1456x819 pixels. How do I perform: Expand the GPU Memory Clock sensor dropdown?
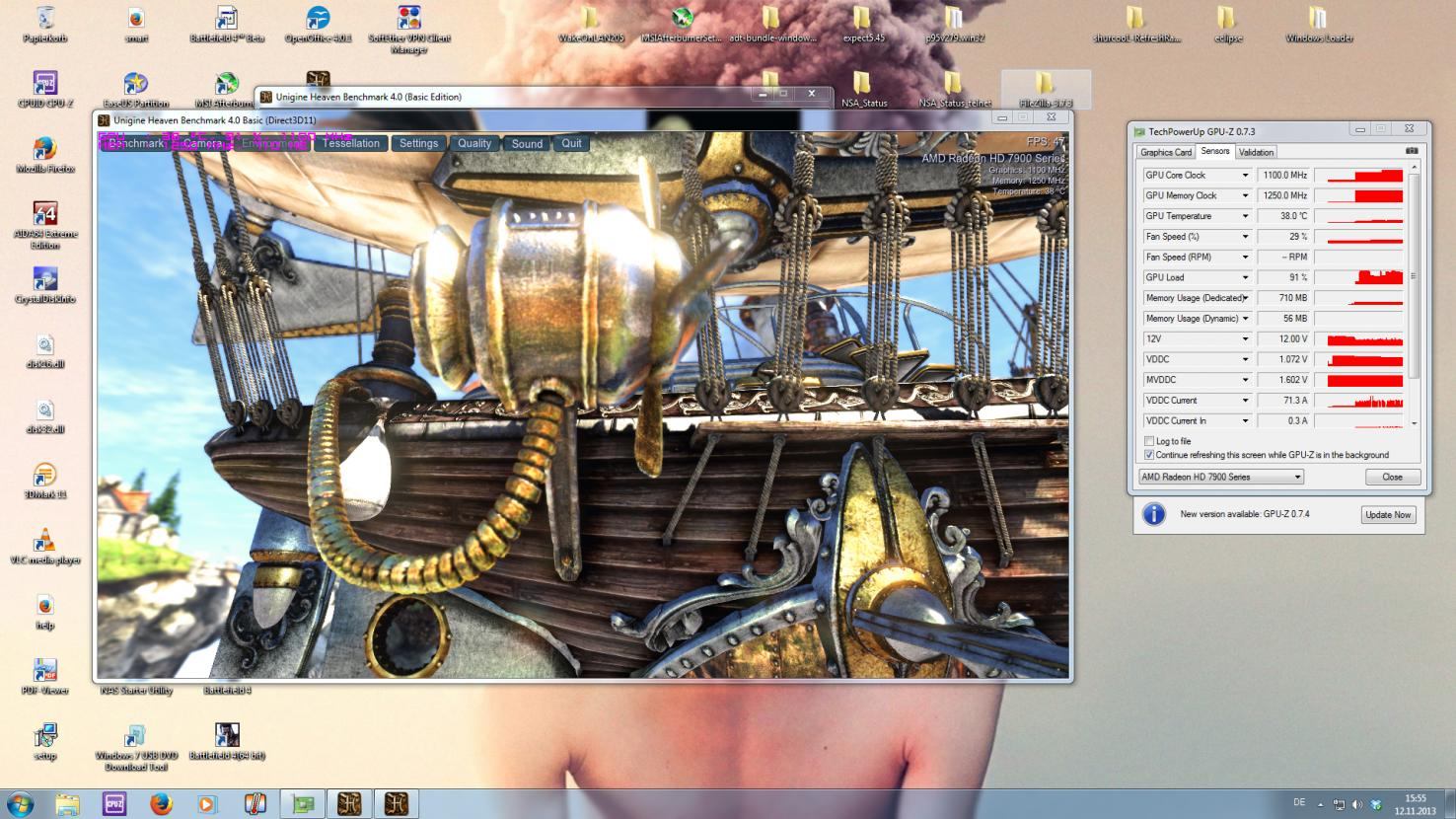1245,195
